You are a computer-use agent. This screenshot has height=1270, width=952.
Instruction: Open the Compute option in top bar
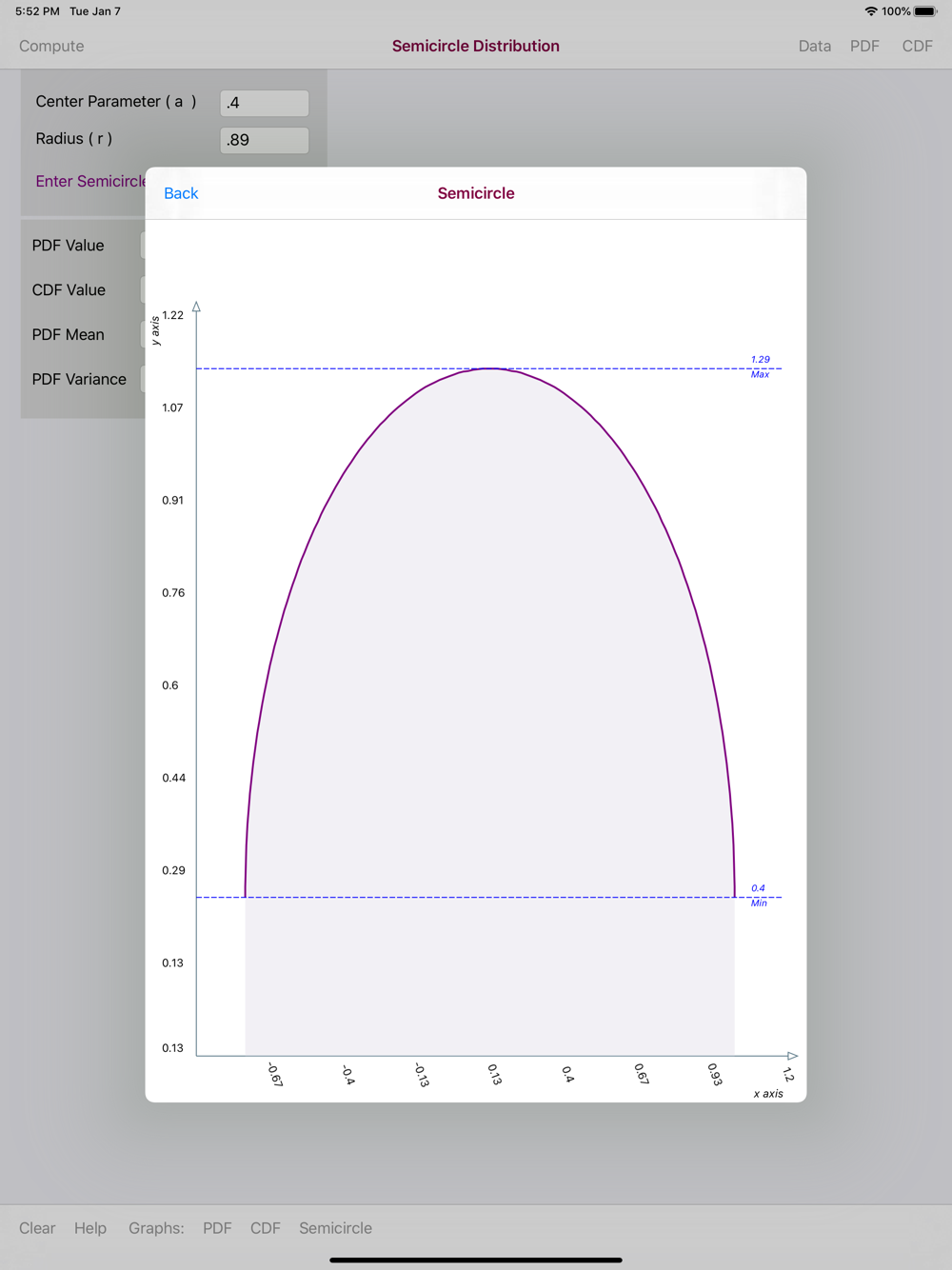[51, 46]
